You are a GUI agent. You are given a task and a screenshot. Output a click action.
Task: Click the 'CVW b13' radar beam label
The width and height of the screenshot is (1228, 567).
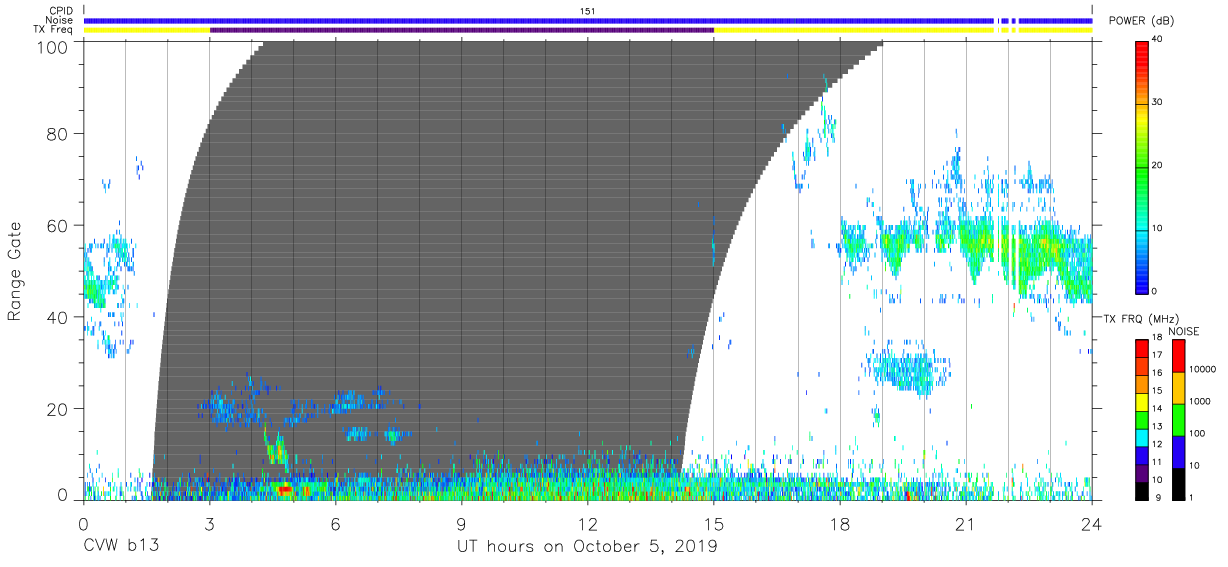click(x=121, y=547)
